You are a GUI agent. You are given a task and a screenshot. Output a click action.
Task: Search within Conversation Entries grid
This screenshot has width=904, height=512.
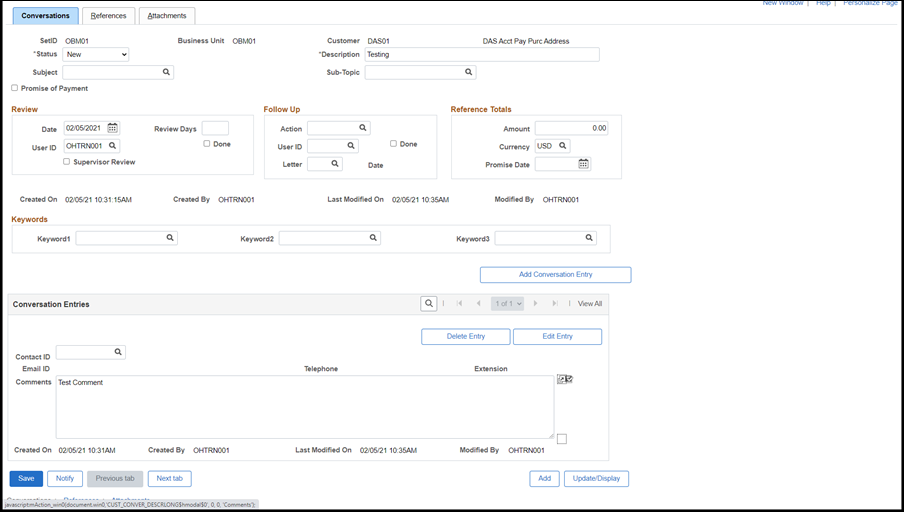point(429,303)
